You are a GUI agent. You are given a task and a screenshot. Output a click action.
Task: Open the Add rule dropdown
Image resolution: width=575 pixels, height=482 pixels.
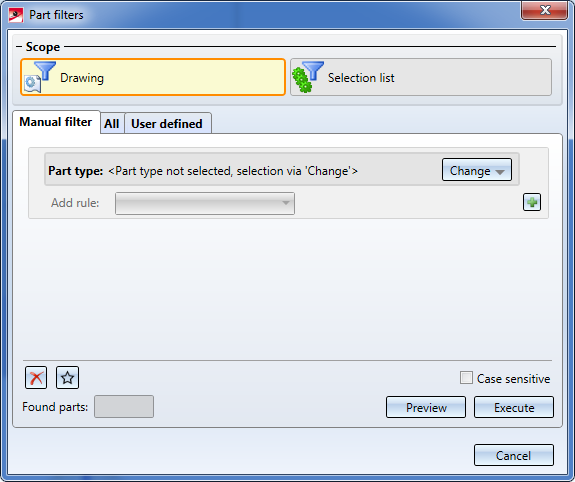click(205, 203)
